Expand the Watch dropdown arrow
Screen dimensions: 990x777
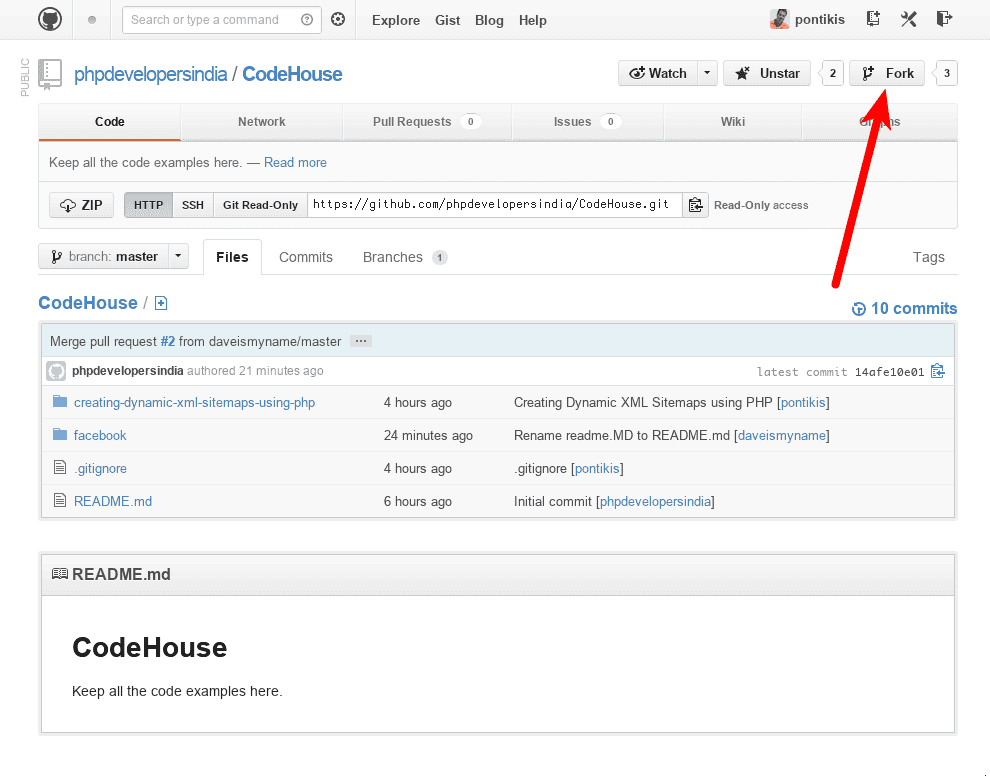[707, 73]
